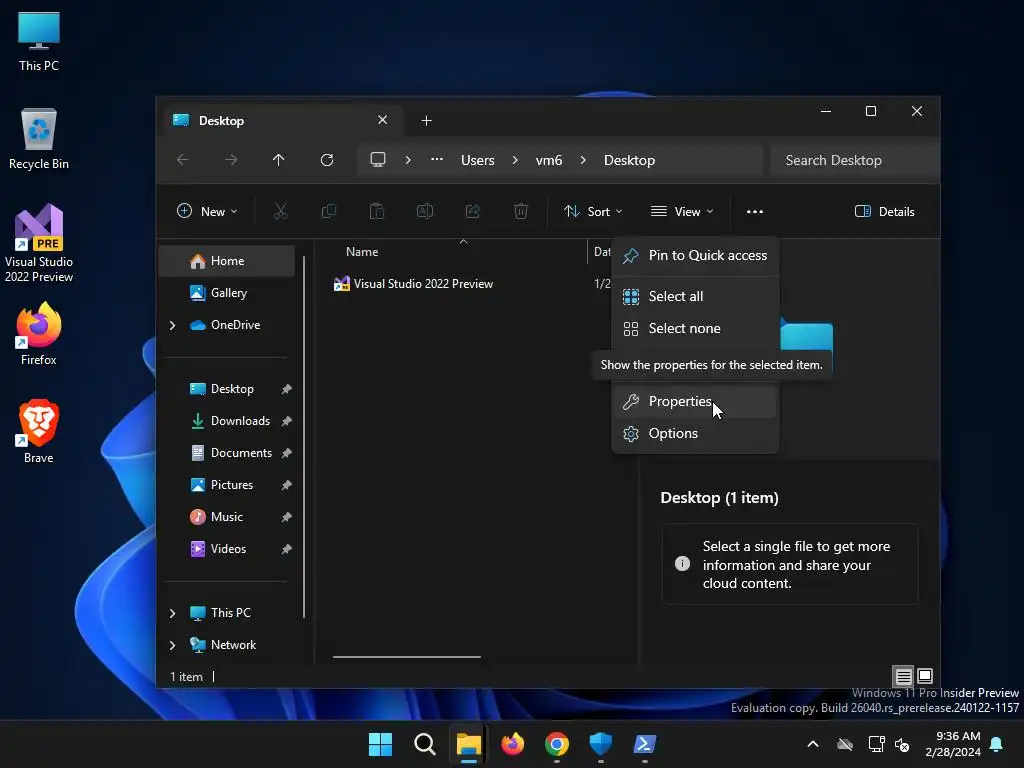
Task: Unpin Music from Quick access
Action: click(286, 517)
